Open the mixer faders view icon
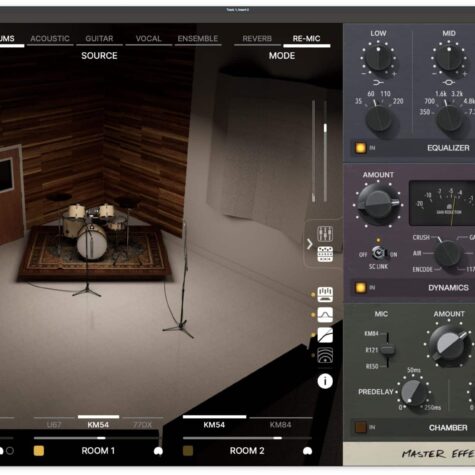This screenshot has height=475, width=475. tap(325, 234)
